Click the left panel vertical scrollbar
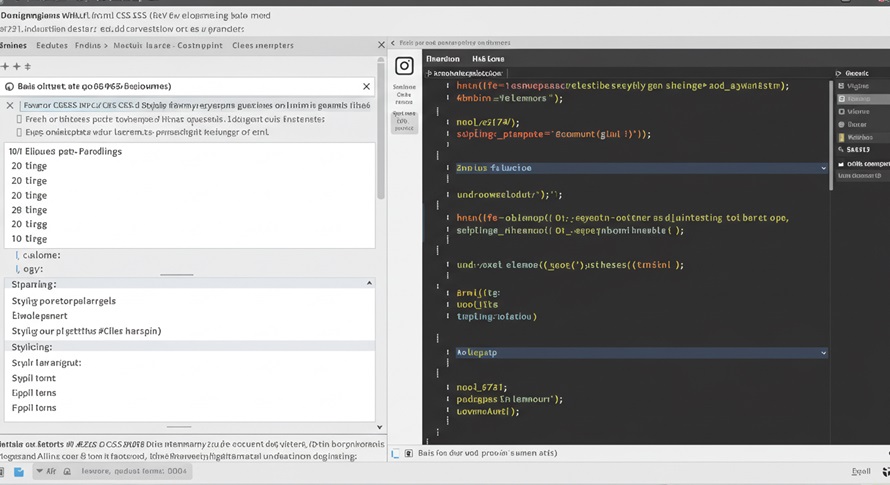The height and width of the screenshot is (485, 890). coord(381,128)
